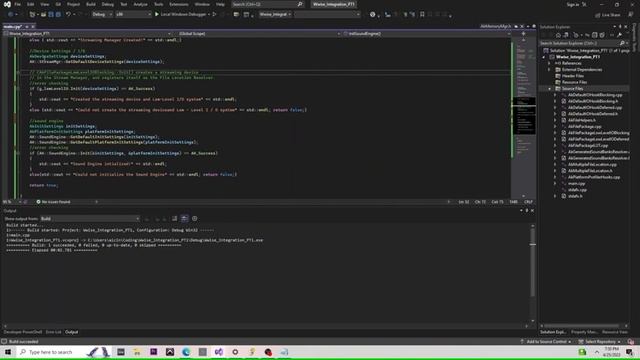The height and width of the screenshot is (360, 640).
Task: Open the Build menu
Action: tap(91, 4)
